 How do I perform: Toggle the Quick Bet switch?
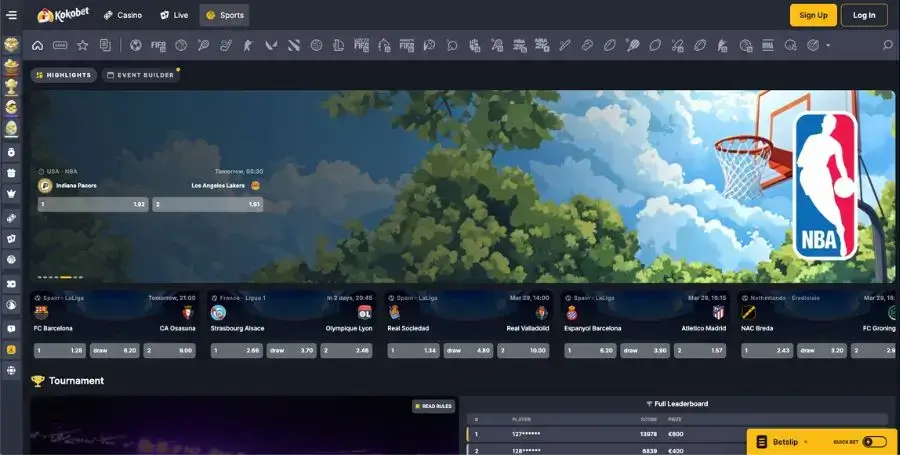[x=875, y=442]
